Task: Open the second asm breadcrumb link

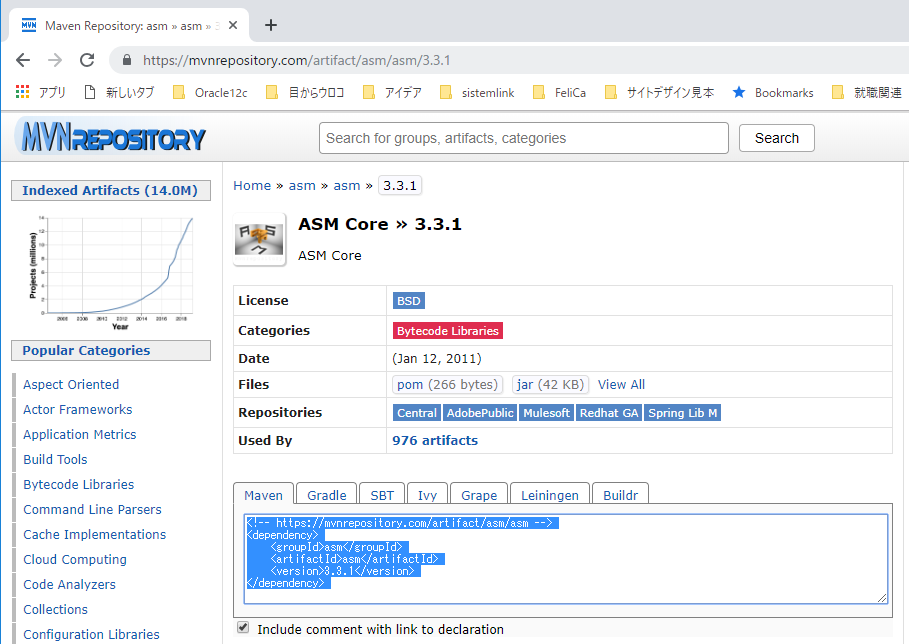Action: pos(347,185)
